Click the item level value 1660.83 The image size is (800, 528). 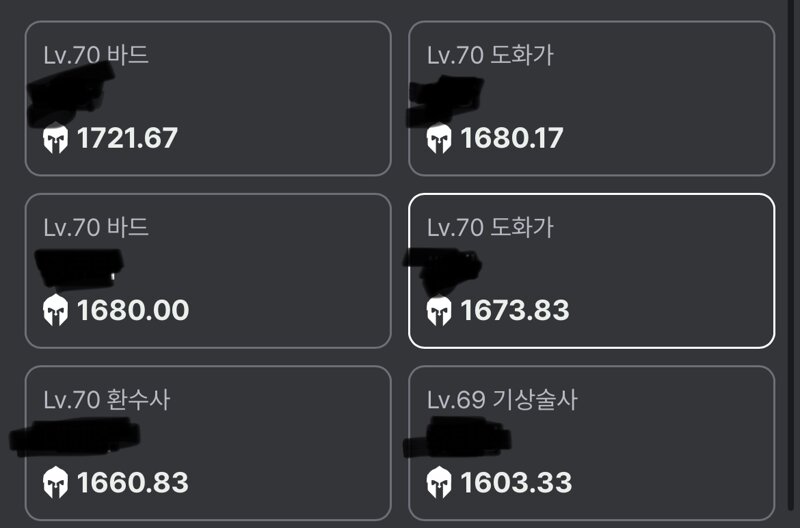pyautogui.click(x=133, y=483)
